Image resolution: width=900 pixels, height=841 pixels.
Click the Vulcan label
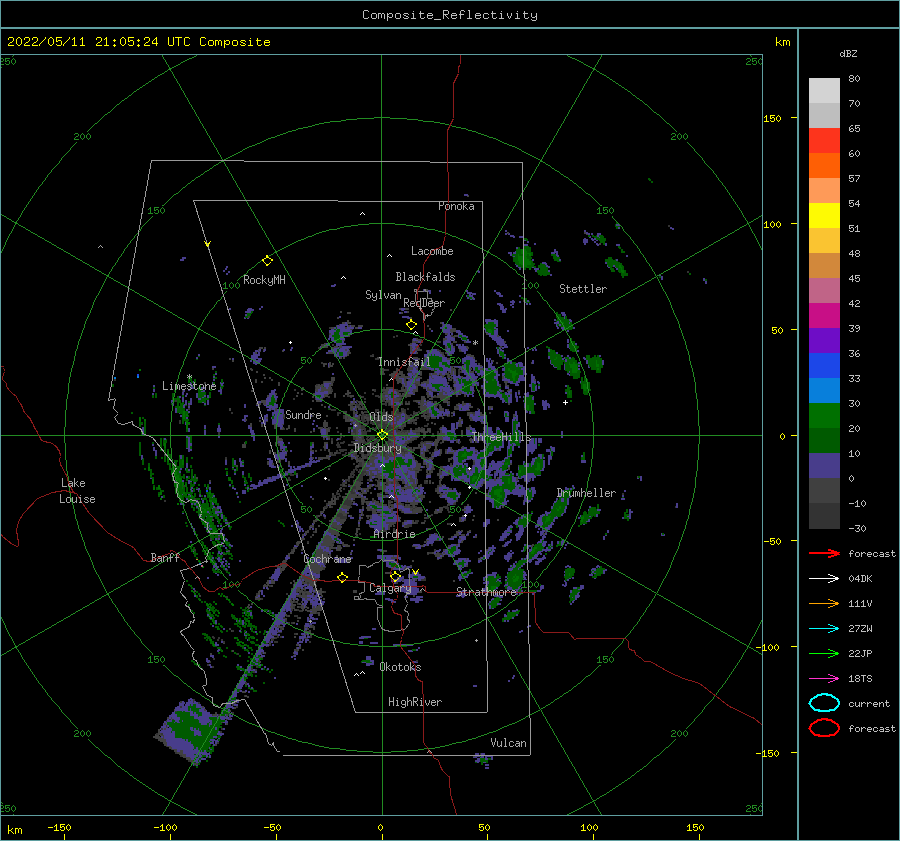[509, 743]
